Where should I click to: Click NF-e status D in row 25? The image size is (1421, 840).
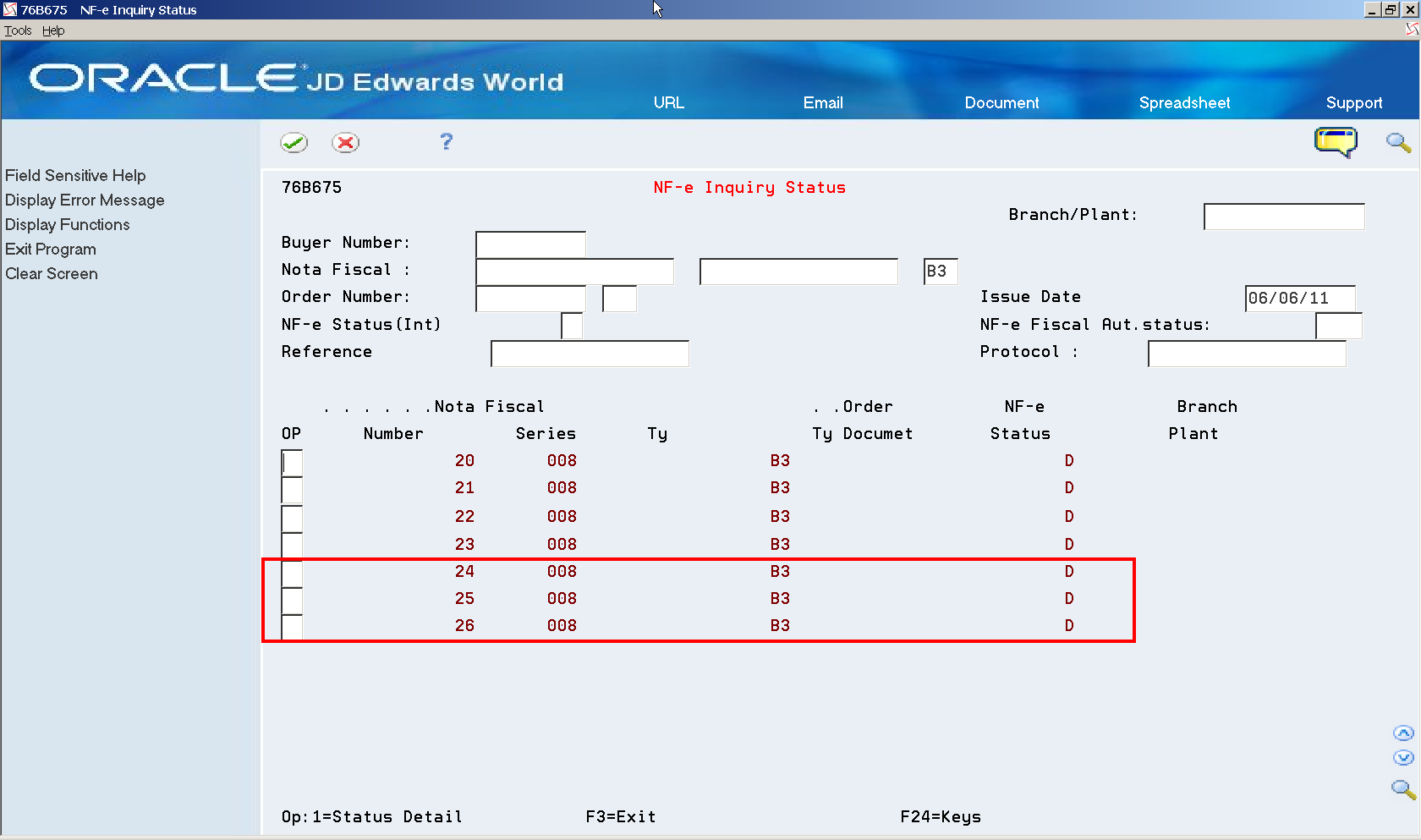click(1069, 598)
